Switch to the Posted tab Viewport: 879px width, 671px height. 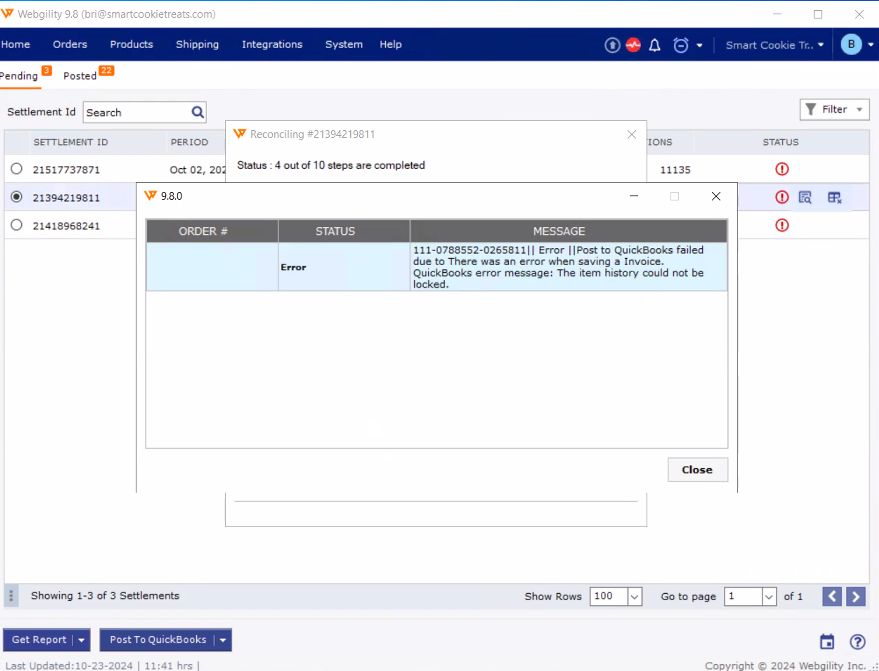(80, 76)
